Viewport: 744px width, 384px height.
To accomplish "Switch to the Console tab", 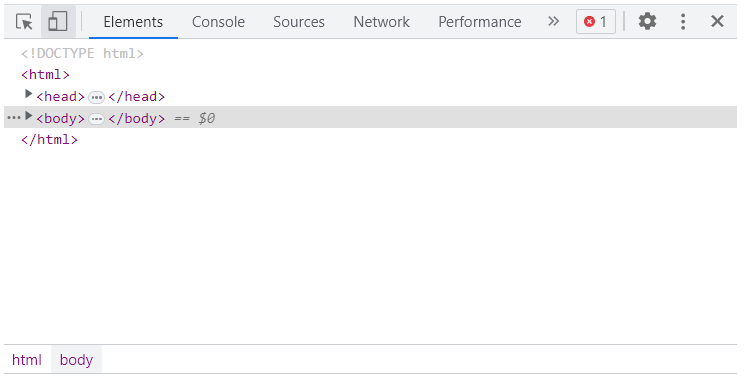I will click(x=218, y=22).
